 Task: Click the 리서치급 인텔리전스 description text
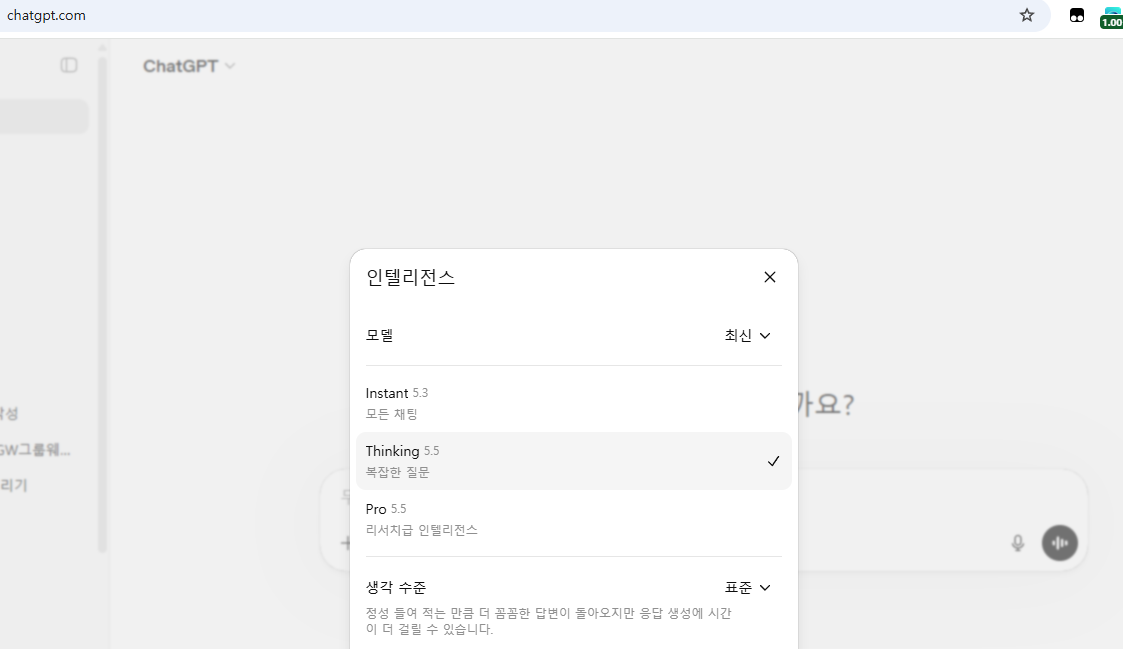pyautogui.click(x=422, y=530)
